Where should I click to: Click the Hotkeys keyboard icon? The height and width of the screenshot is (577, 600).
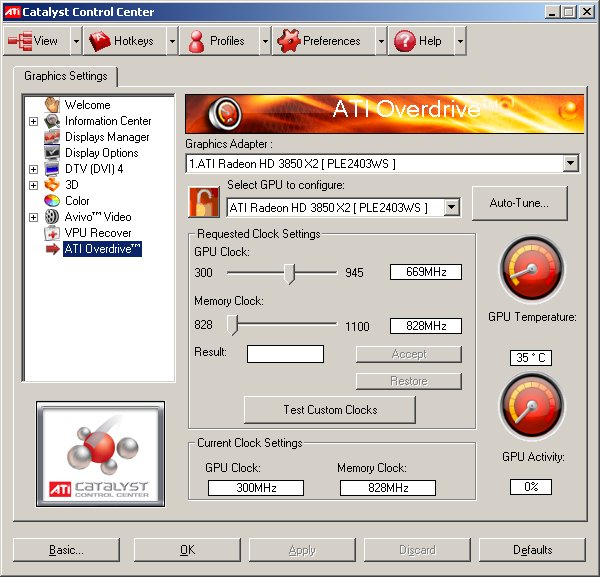click(x=99, y=41)
